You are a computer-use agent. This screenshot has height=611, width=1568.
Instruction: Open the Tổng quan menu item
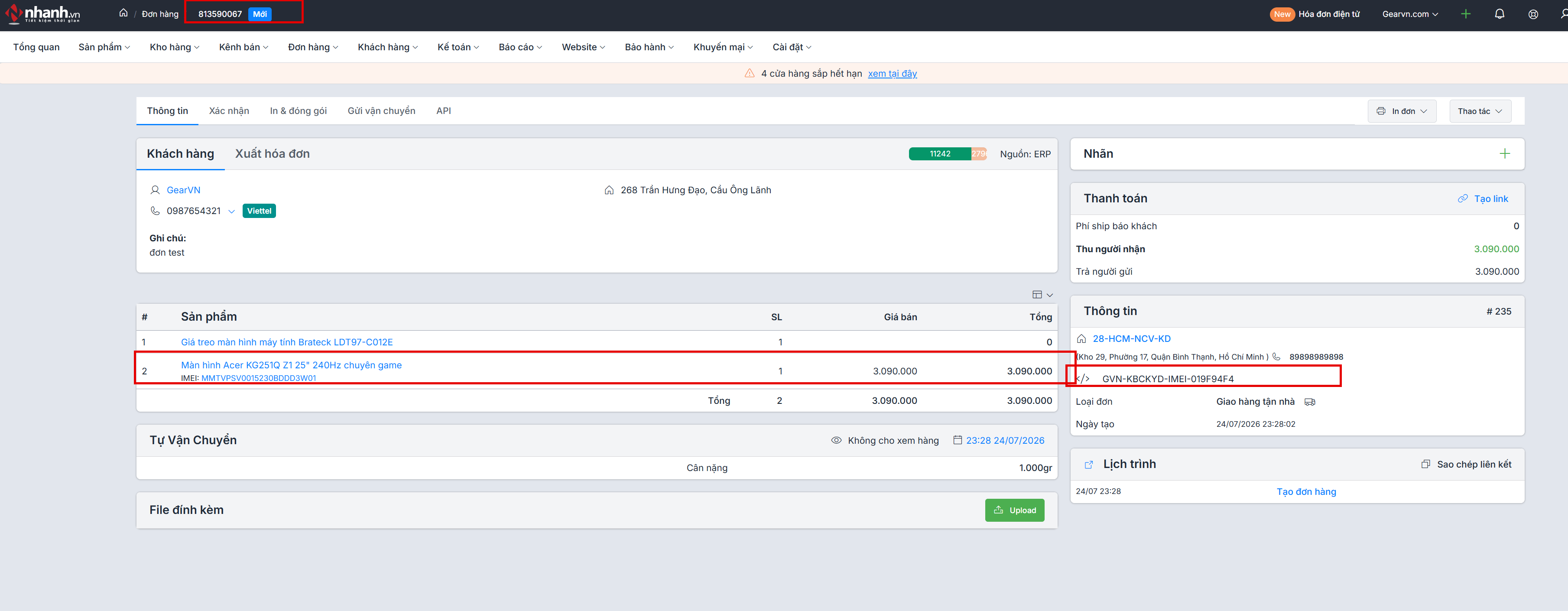pos(36,48)
